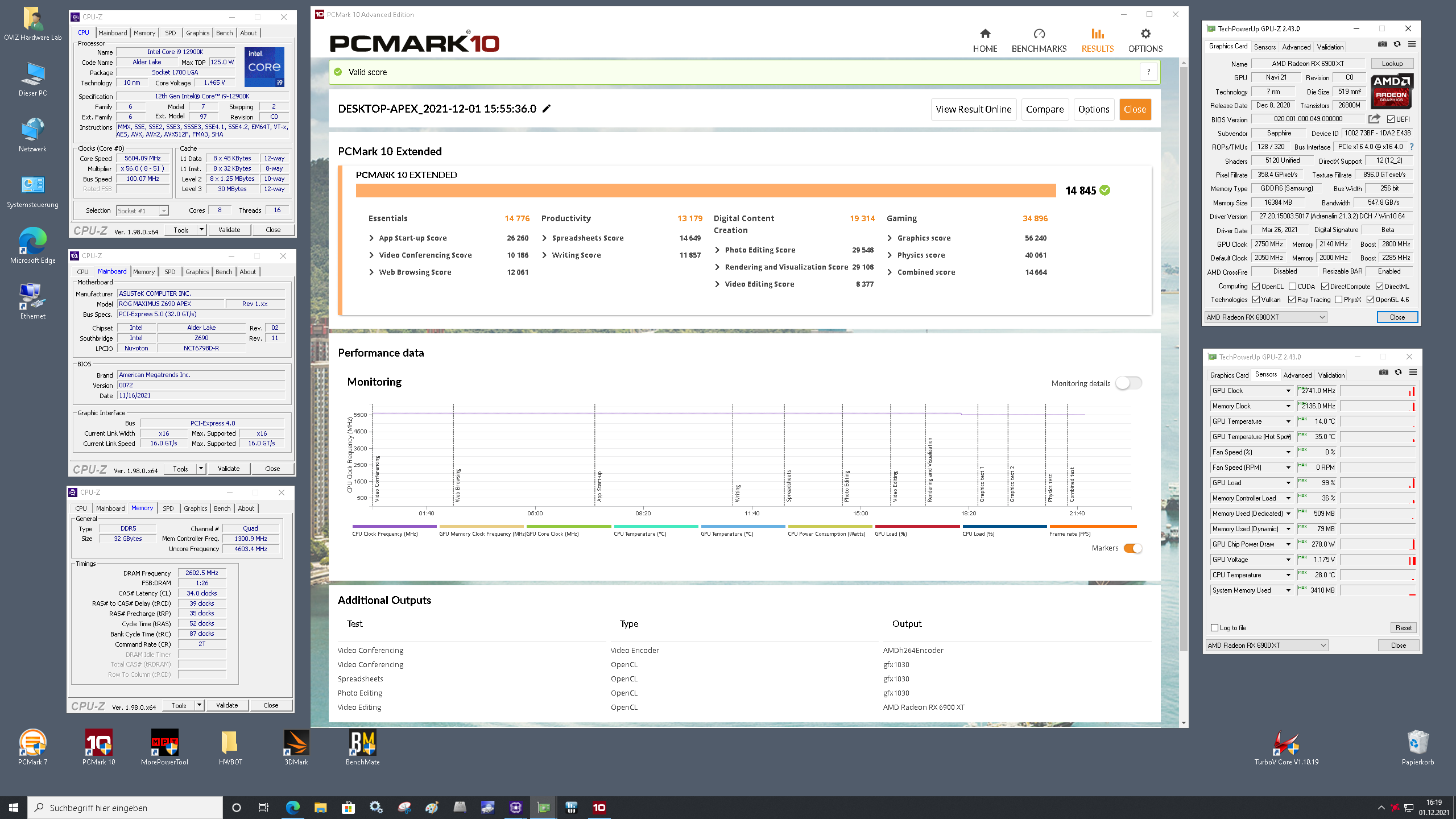Image resolution: width=1456 pixels, height=819 pixels.
Task: Click Microsoft Edge in taskbar
Action: tap(292, 807)
